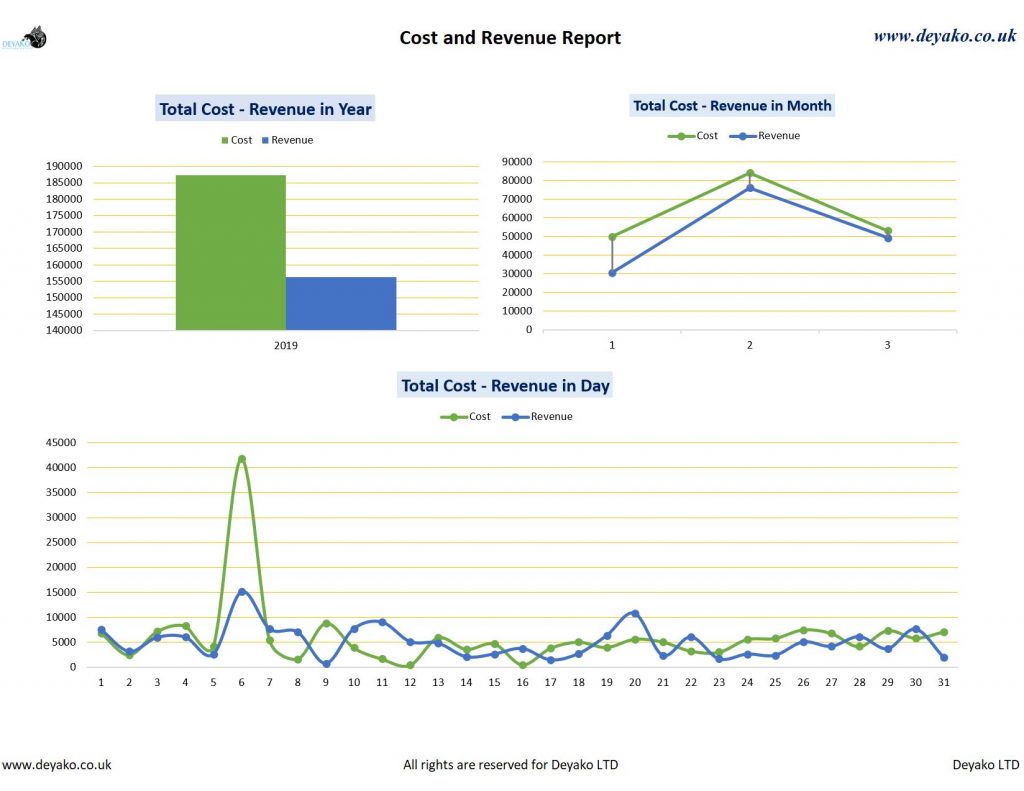Click the yellow gridline at 45000 in daily chart
The height and width of the screenshot is (791, 1024).
[x=500, y=441]
